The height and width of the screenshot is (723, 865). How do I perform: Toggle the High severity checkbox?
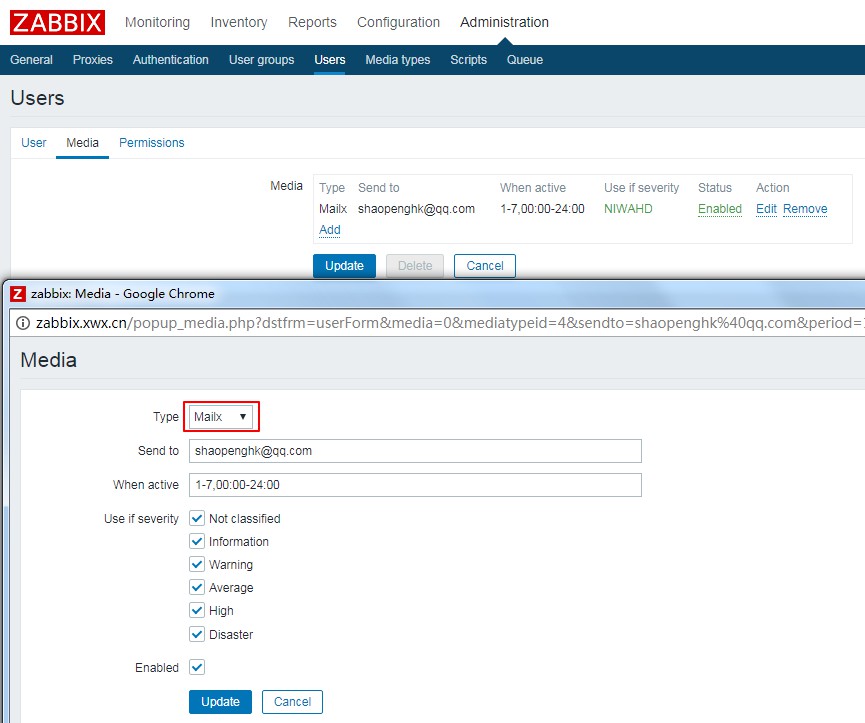tap(197, 610)
